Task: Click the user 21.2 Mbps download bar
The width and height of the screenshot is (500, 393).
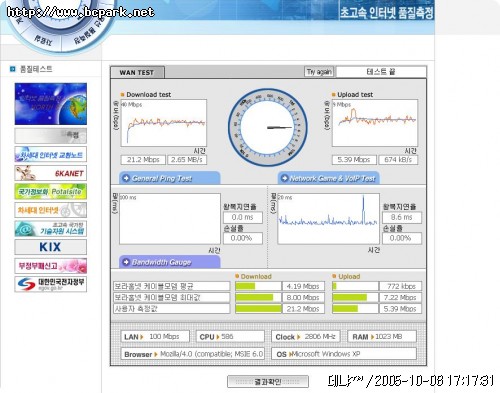Action: click(258, 309)
